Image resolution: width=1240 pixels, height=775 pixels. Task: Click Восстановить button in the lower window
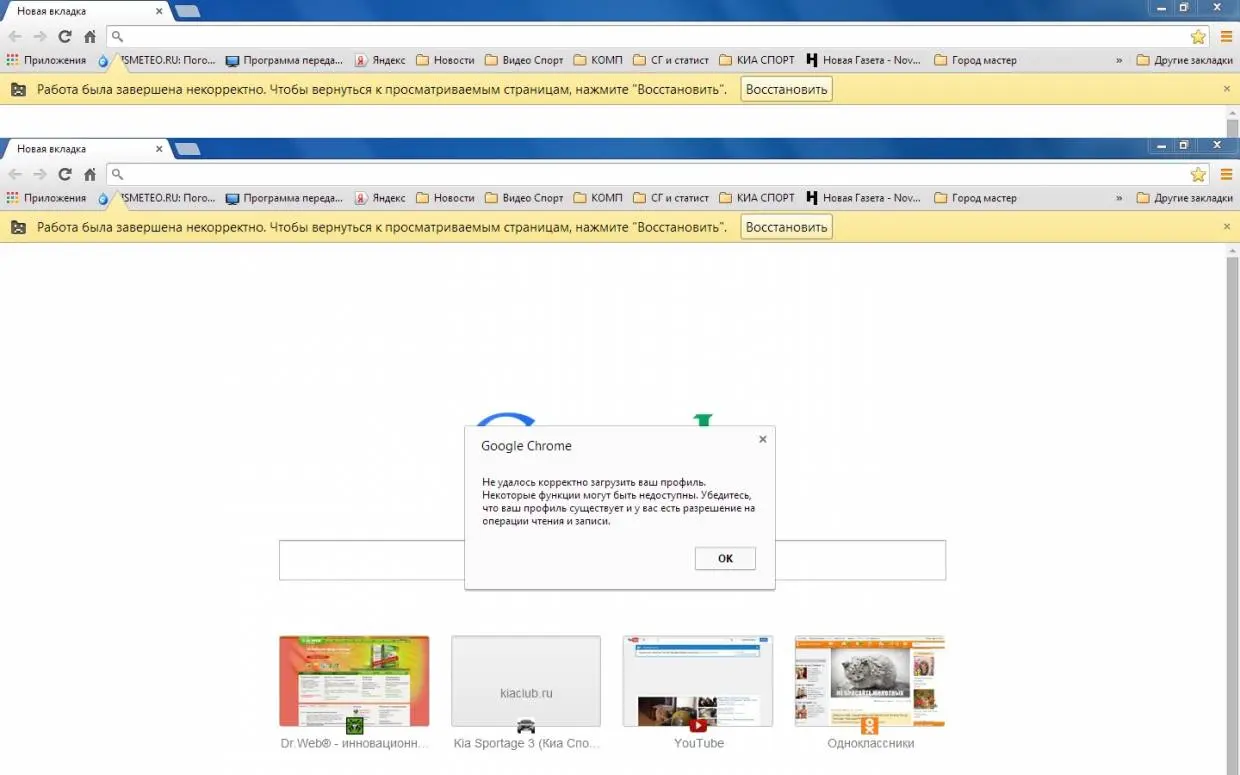787,227
